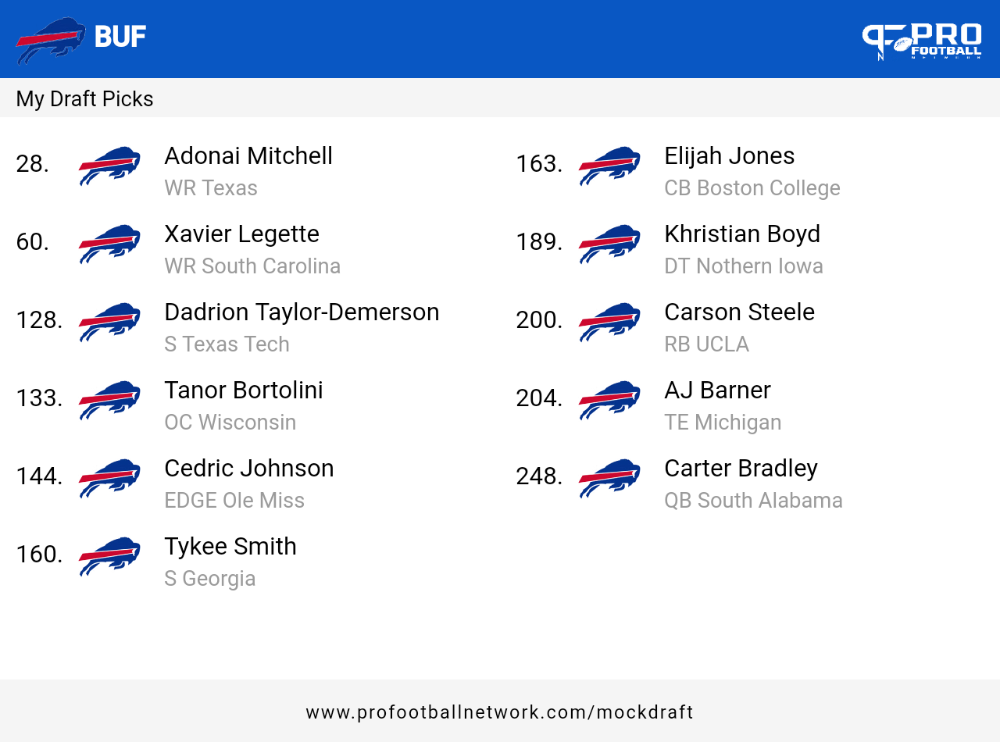
Task: Select Elijah Jones player name
Action: tap(729, 156)
